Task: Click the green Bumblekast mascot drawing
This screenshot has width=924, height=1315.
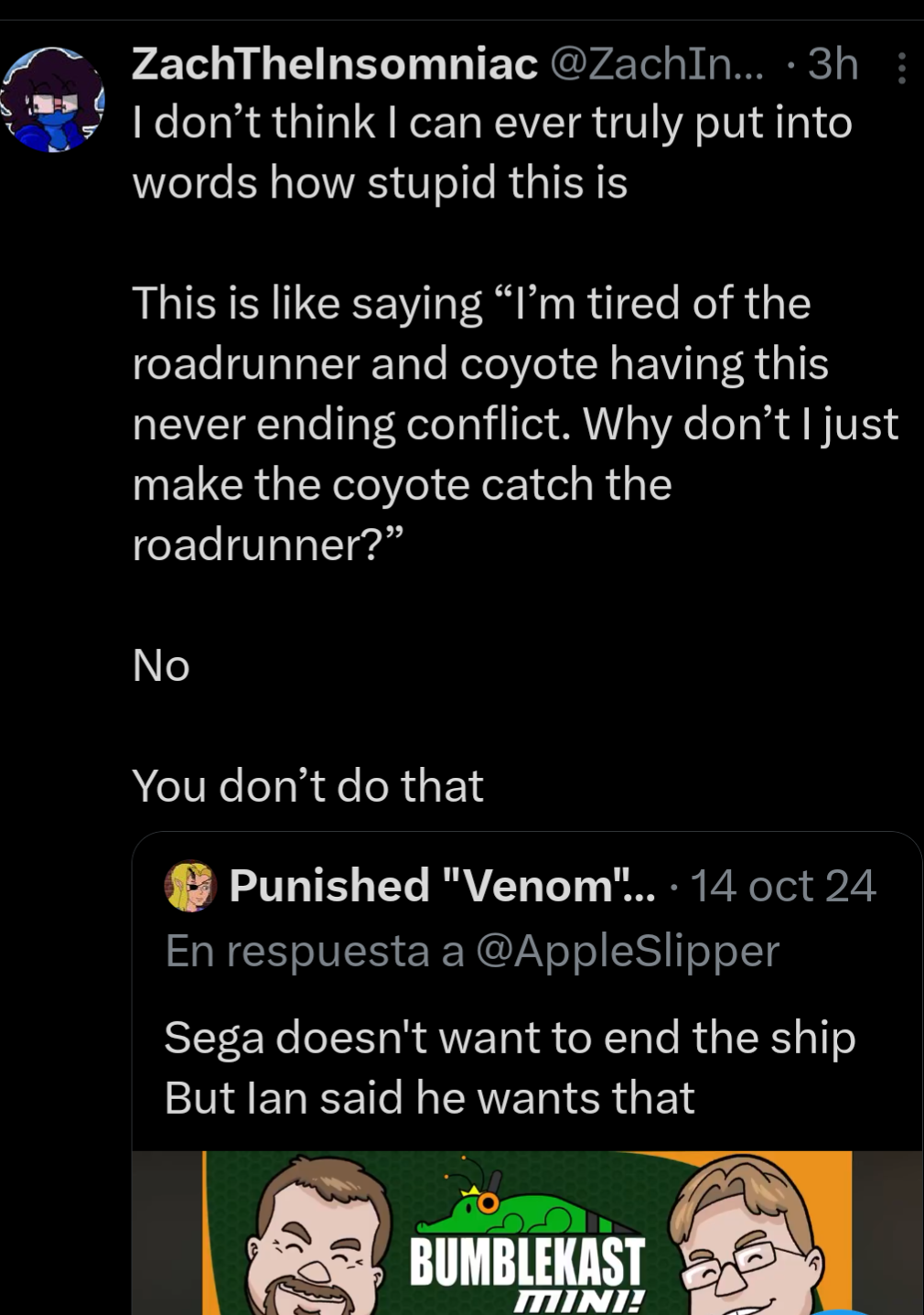Action: [x=512, y=1210]
